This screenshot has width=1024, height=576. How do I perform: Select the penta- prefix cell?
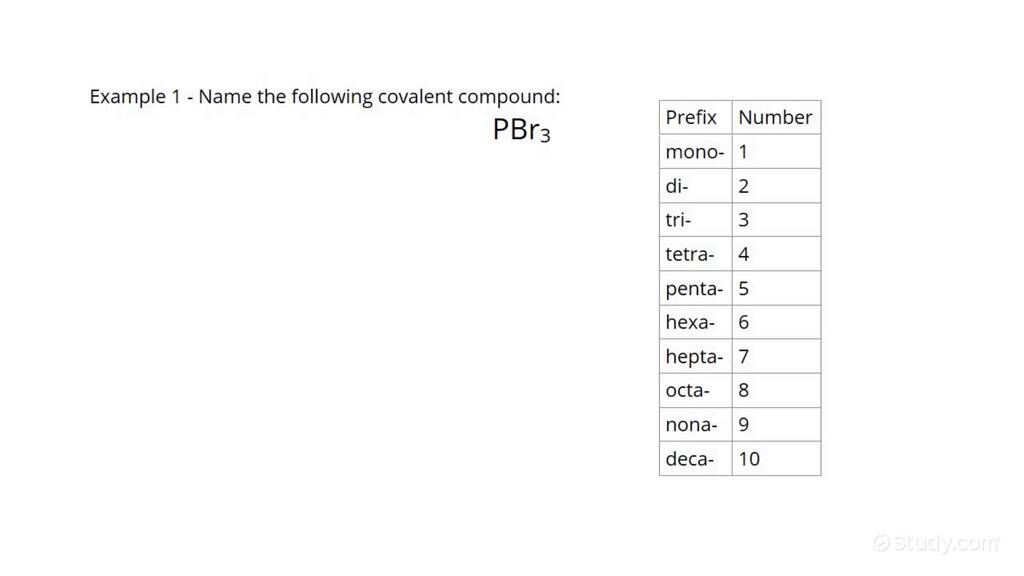(696, 288)
